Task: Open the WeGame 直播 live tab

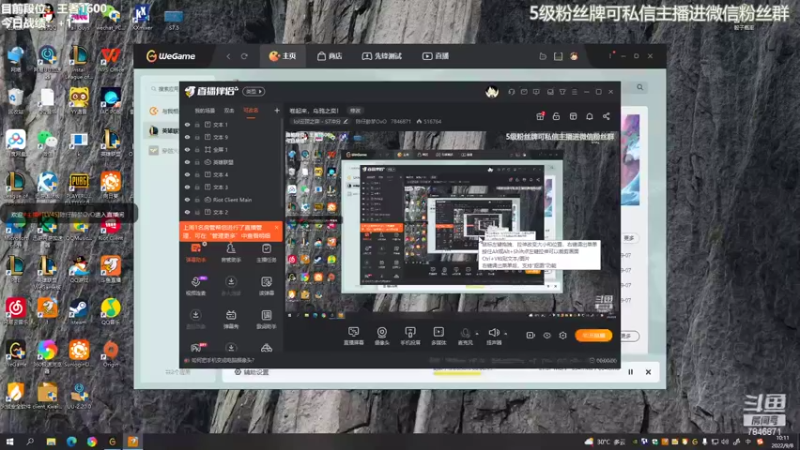Action: tap(436, 56)
